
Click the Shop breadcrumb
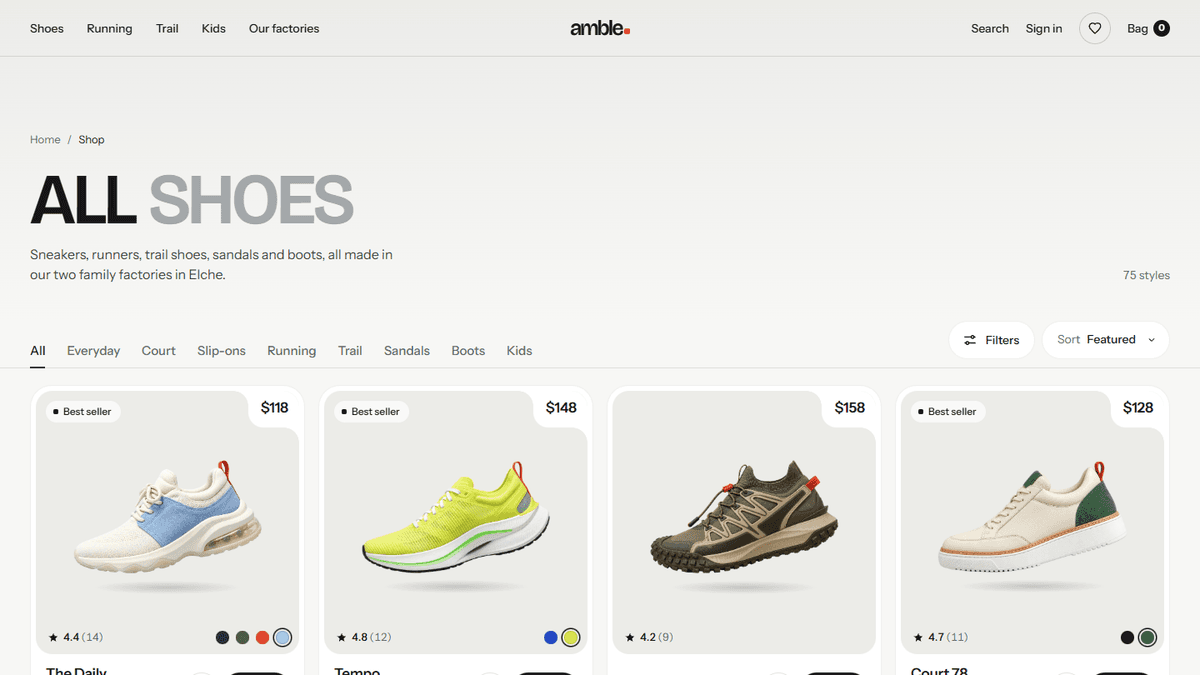point(91,140)
